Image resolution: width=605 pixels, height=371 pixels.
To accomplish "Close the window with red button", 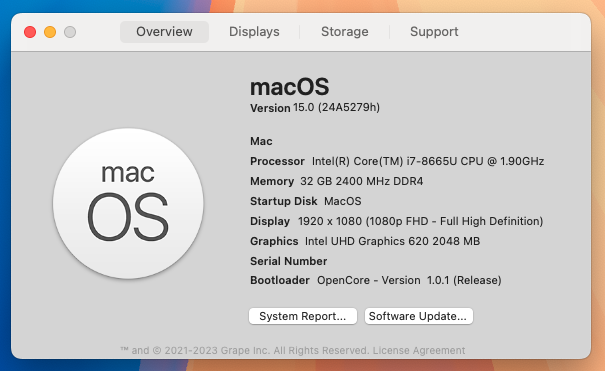I will 30,32.
